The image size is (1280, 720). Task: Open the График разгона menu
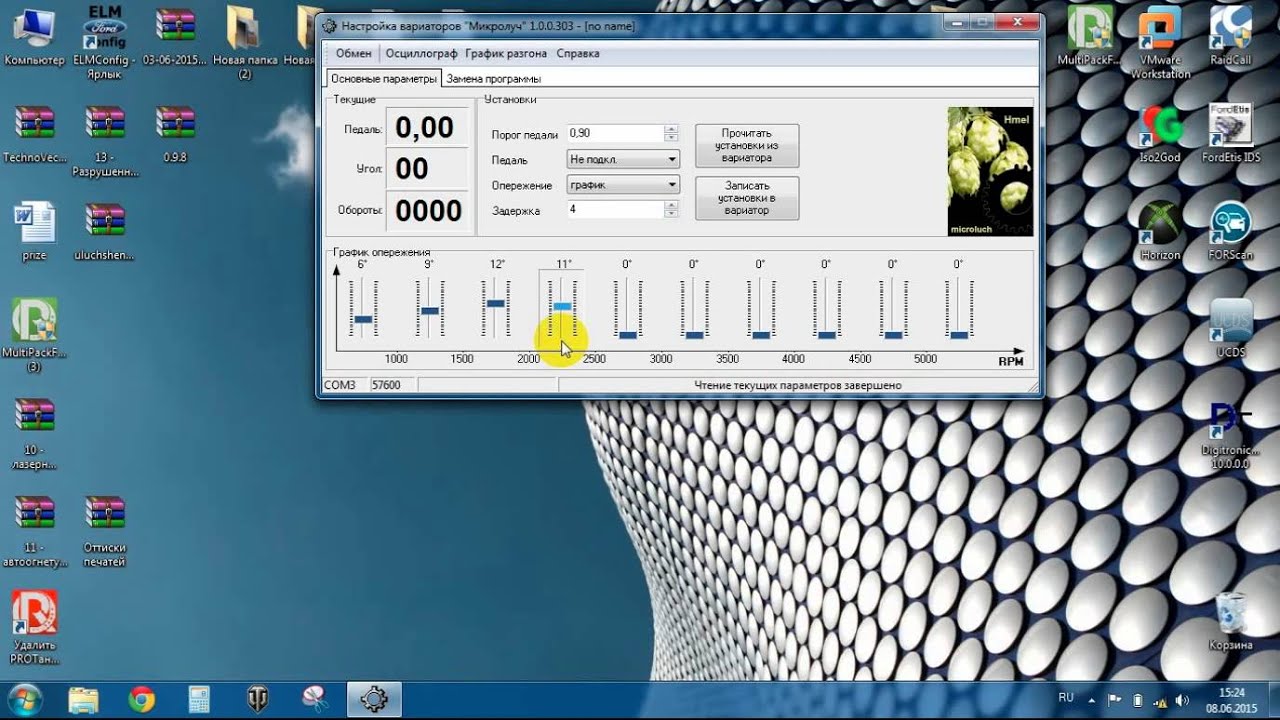[x=507, y=54]
